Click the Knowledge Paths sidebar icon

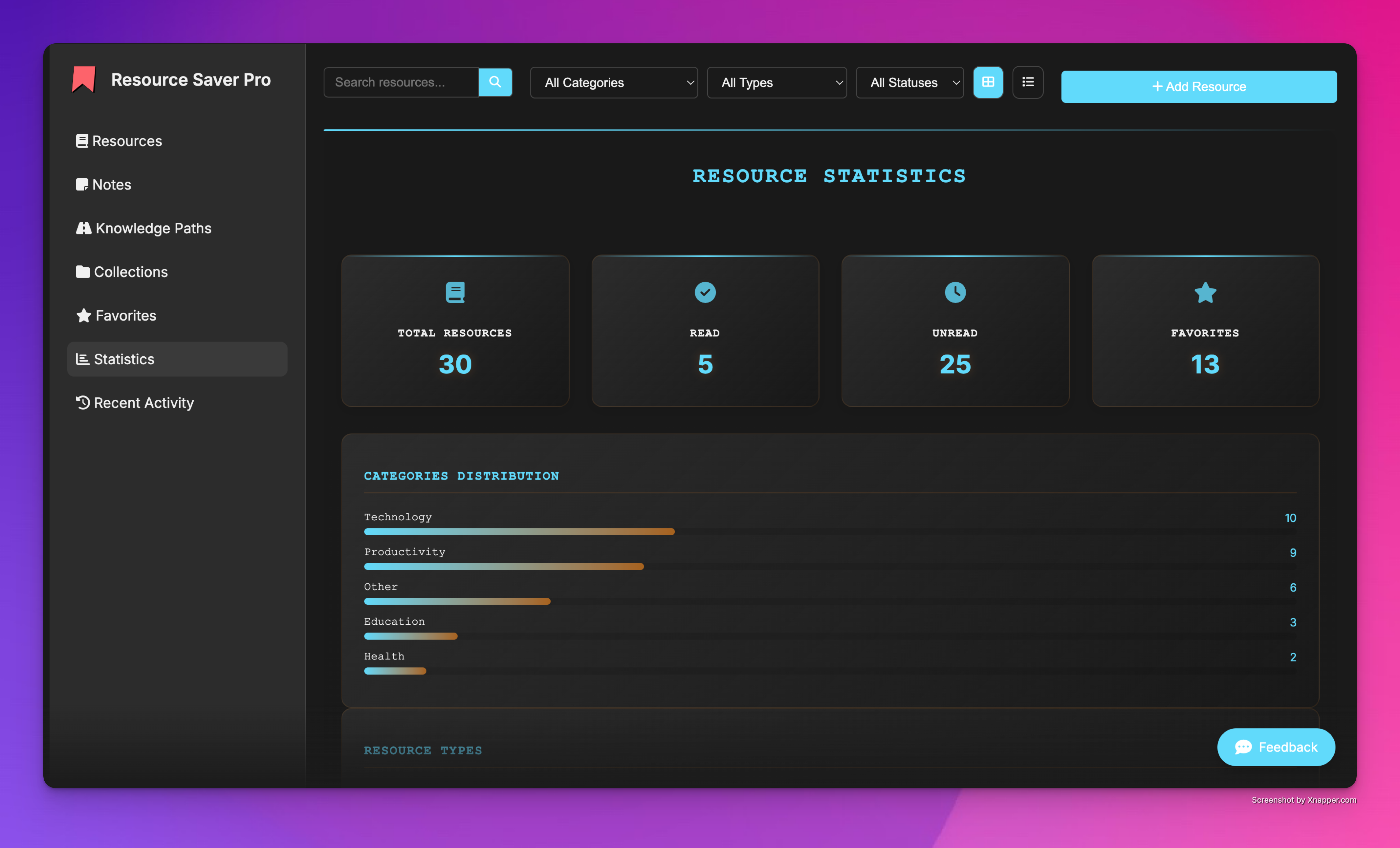[84, 227]
